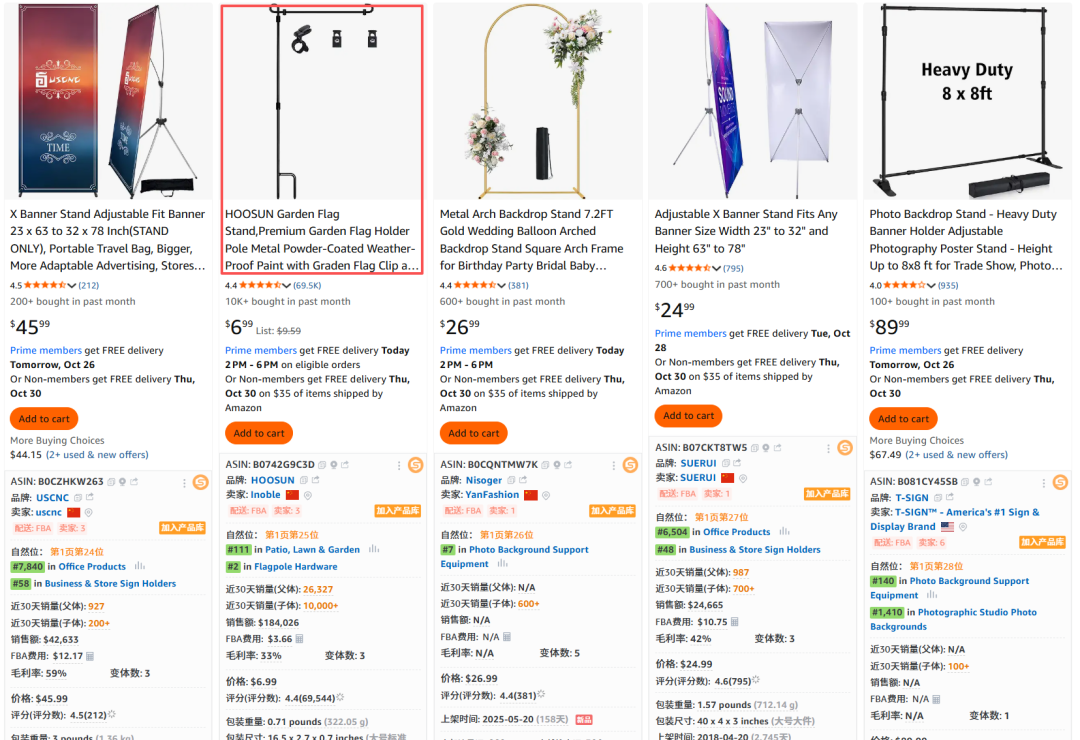Copy ASIN B0CZHKW263 using the copy icon
This screenshot has width=1080, height=740.
click(x=111, y=482)
